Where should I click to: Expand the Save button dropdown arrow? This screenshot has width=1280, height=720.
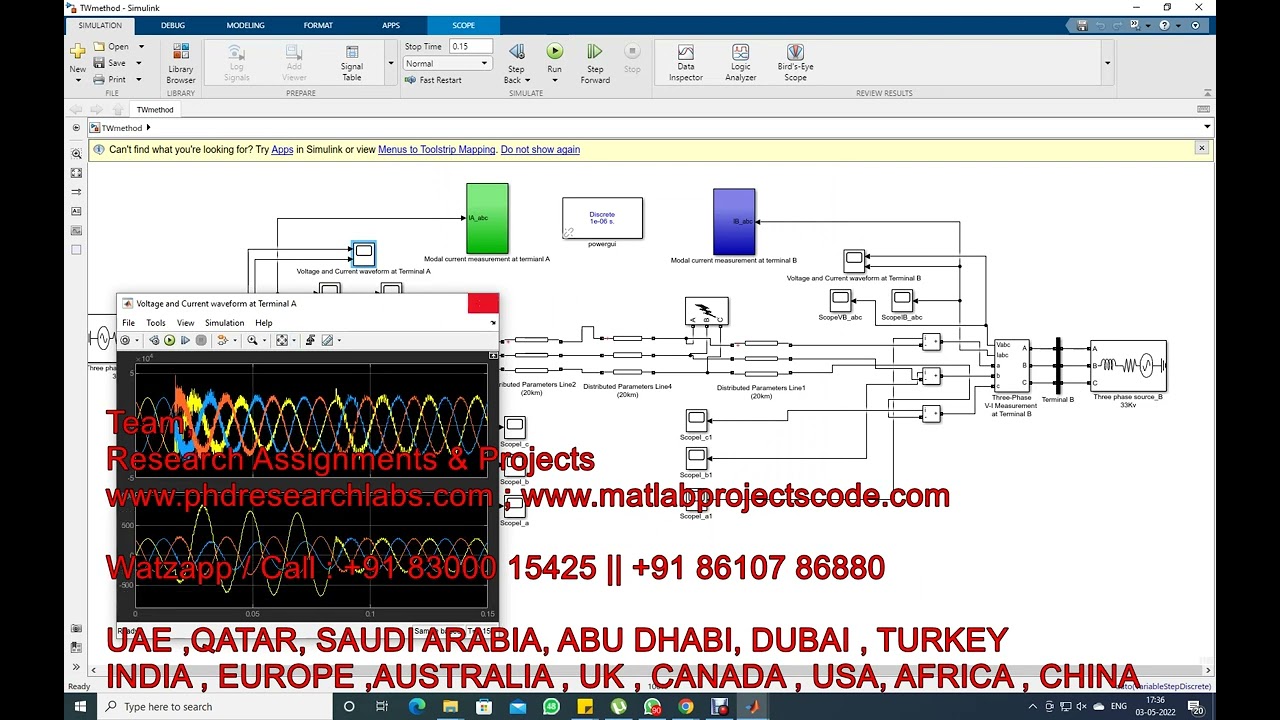139,63
